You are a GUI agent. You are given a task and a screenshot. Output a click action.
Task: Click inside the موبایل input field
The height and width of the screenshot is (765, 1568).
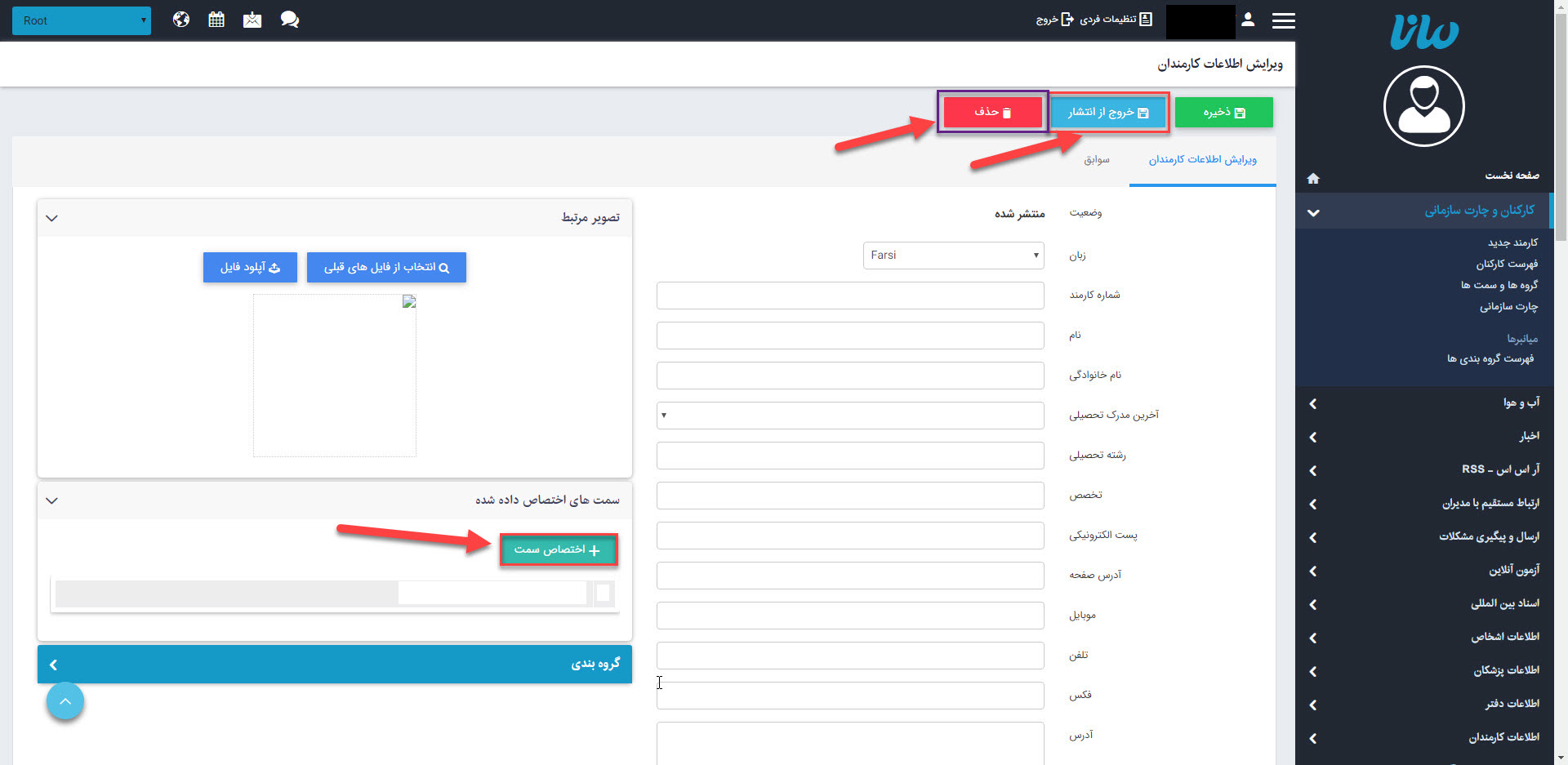[x=849, y=615]
